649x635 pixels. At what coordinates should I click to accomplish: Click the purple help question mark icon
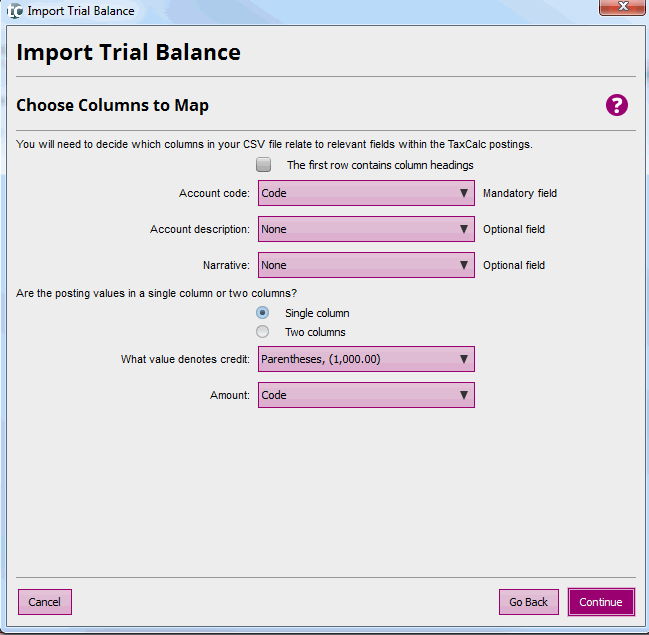616,105
